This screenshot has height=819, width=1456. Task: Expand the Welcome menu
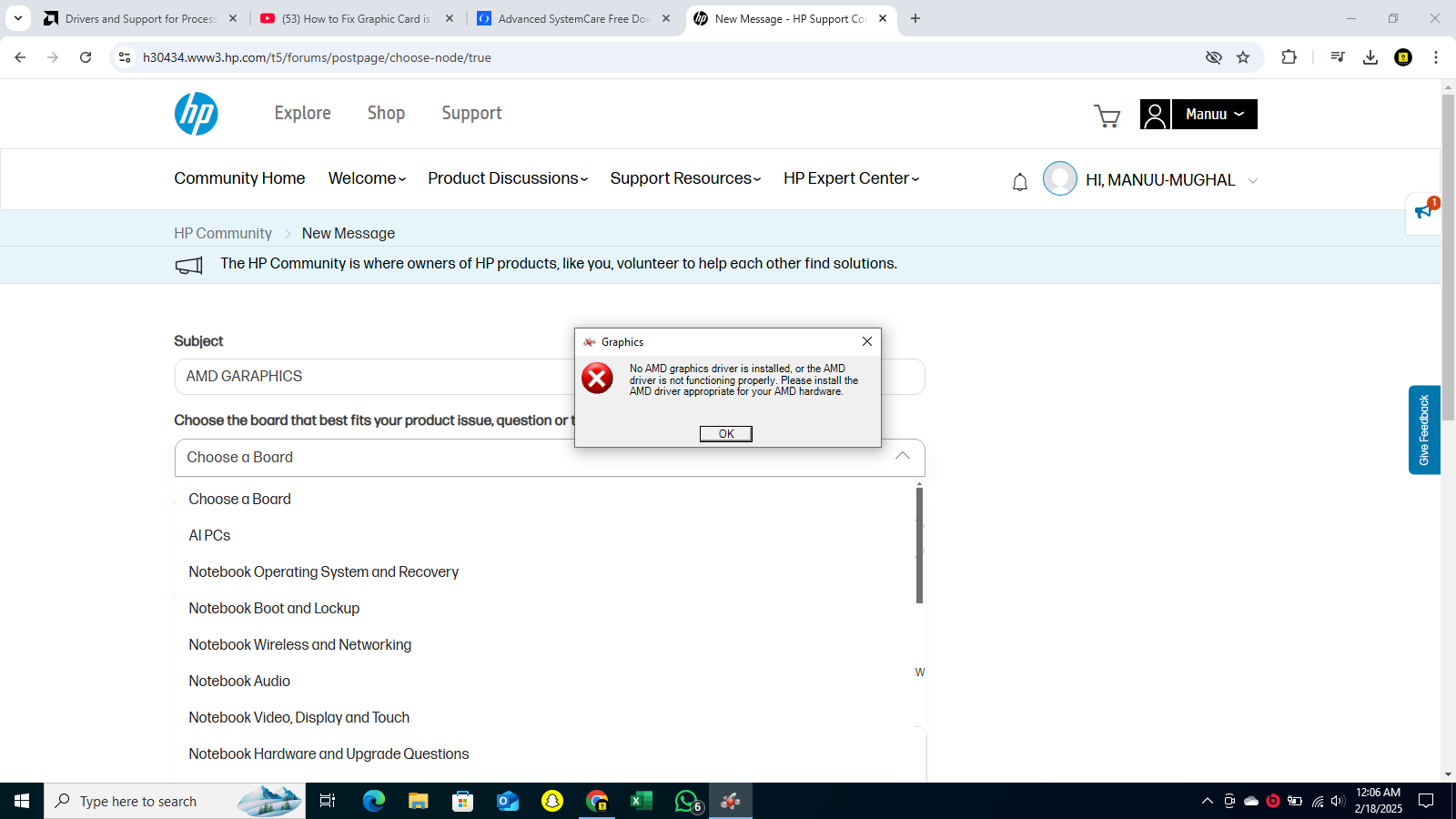367,178
